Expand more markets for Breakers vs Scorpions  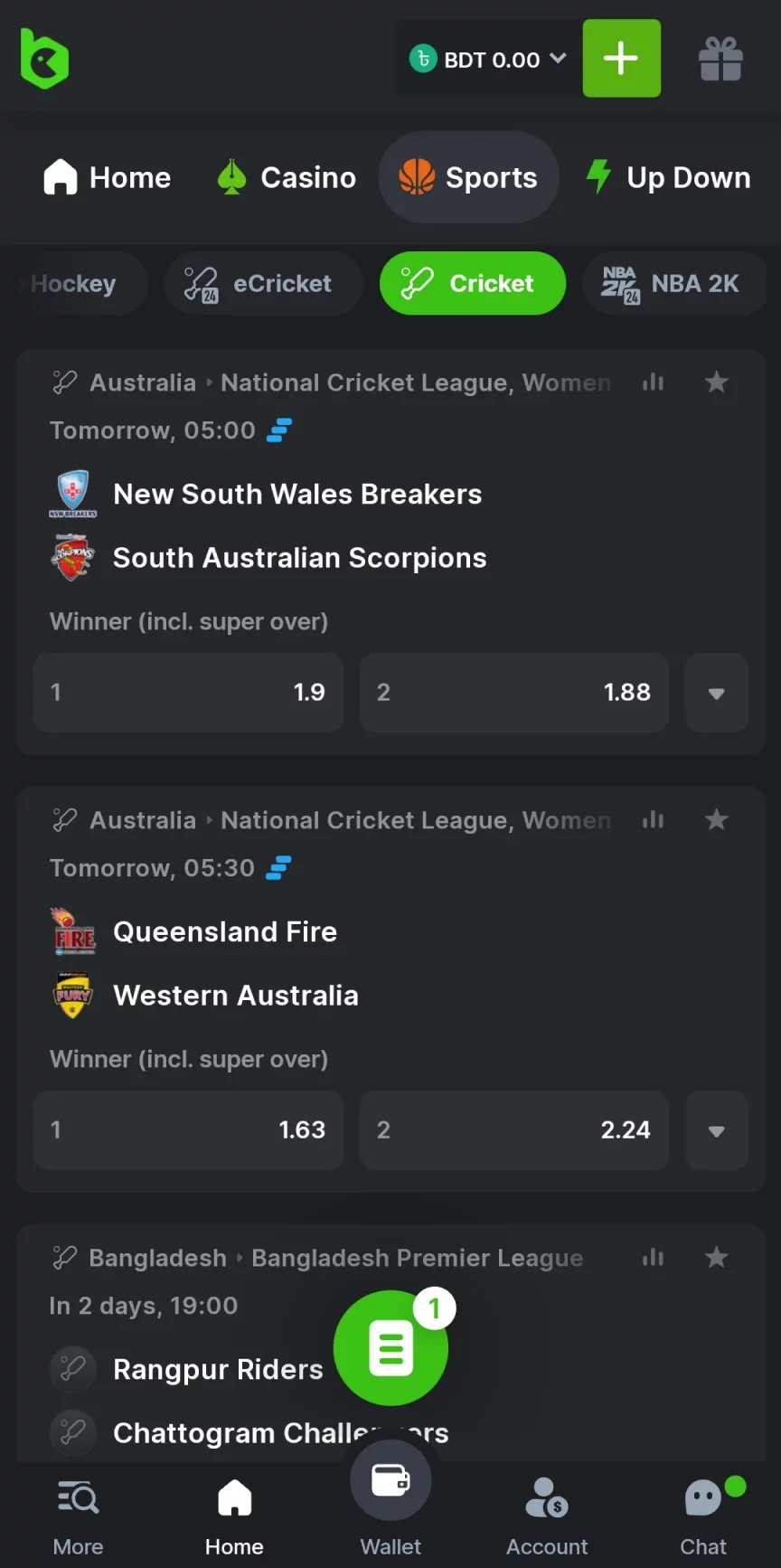(717, 693)
